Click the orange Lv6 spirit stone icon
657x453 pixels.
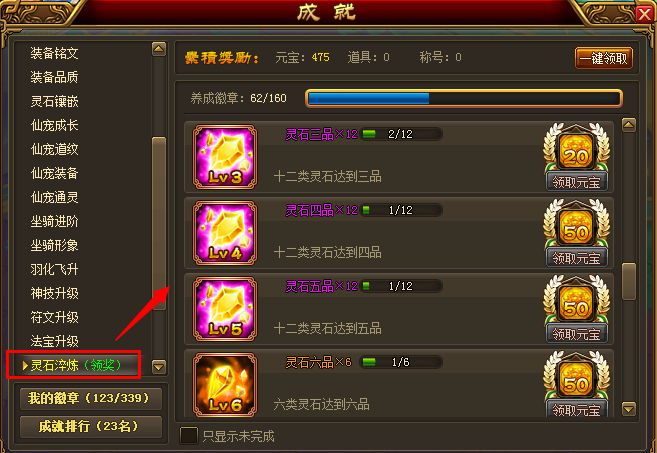(225, 385)
